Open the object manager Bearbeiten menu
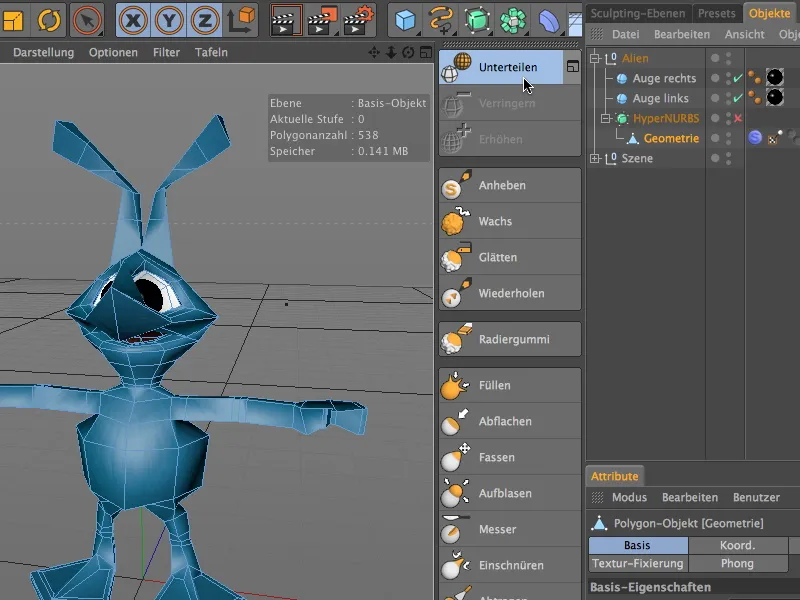Viewport: 800px width, 600px height. tap(682, 34)
